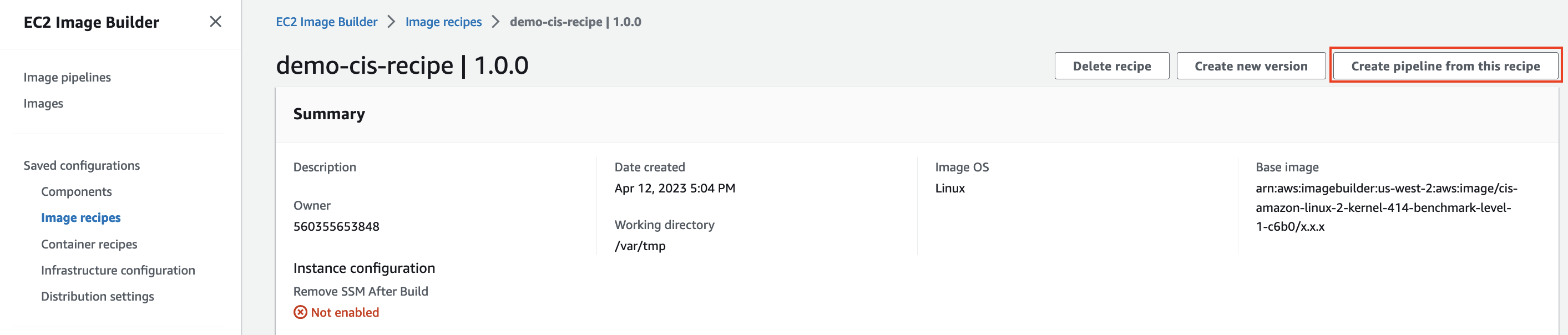Viewport: 1568px width, 335px height.
Task: Click the demo-cis-recipe | 1.0.0 page title
Action: coord(402,65)
